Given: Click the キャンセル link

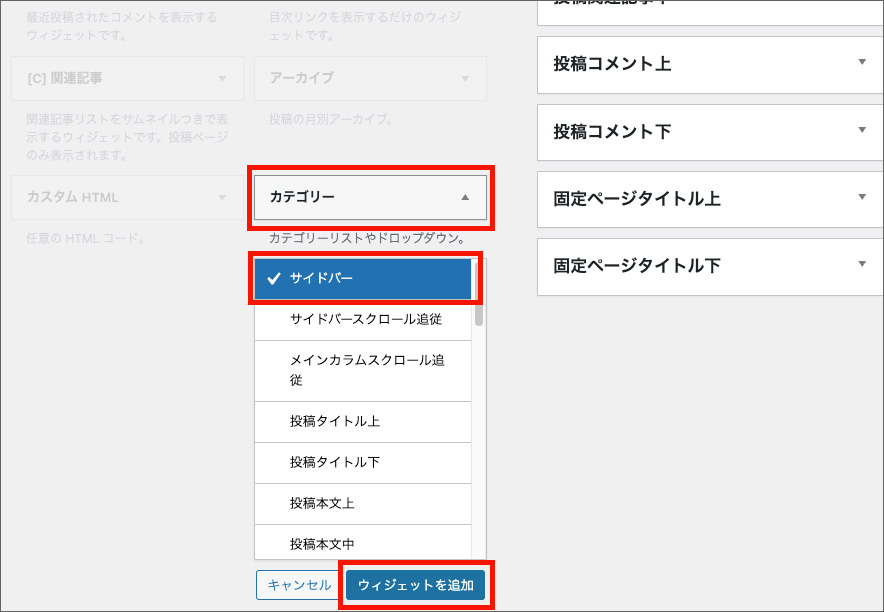Looking at the screenshot, I should pyautogui.click(x=297, y=585).
